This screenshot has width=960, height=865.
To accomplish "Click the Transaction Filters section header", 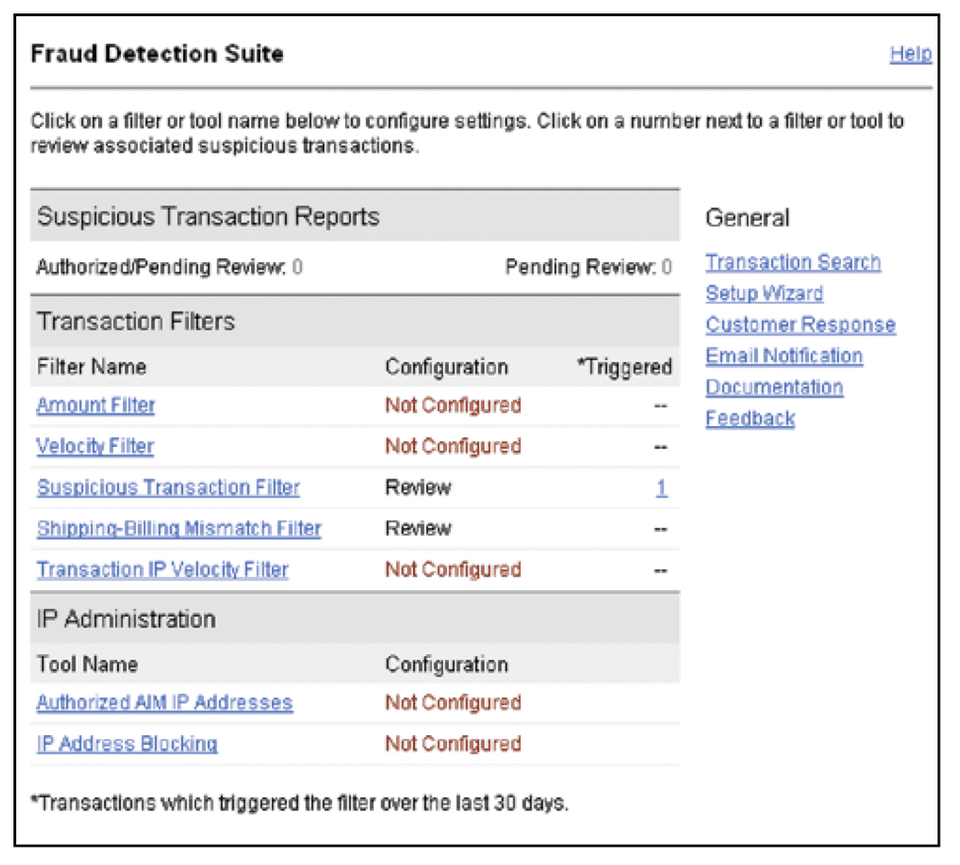I will (x=355, y=321).
